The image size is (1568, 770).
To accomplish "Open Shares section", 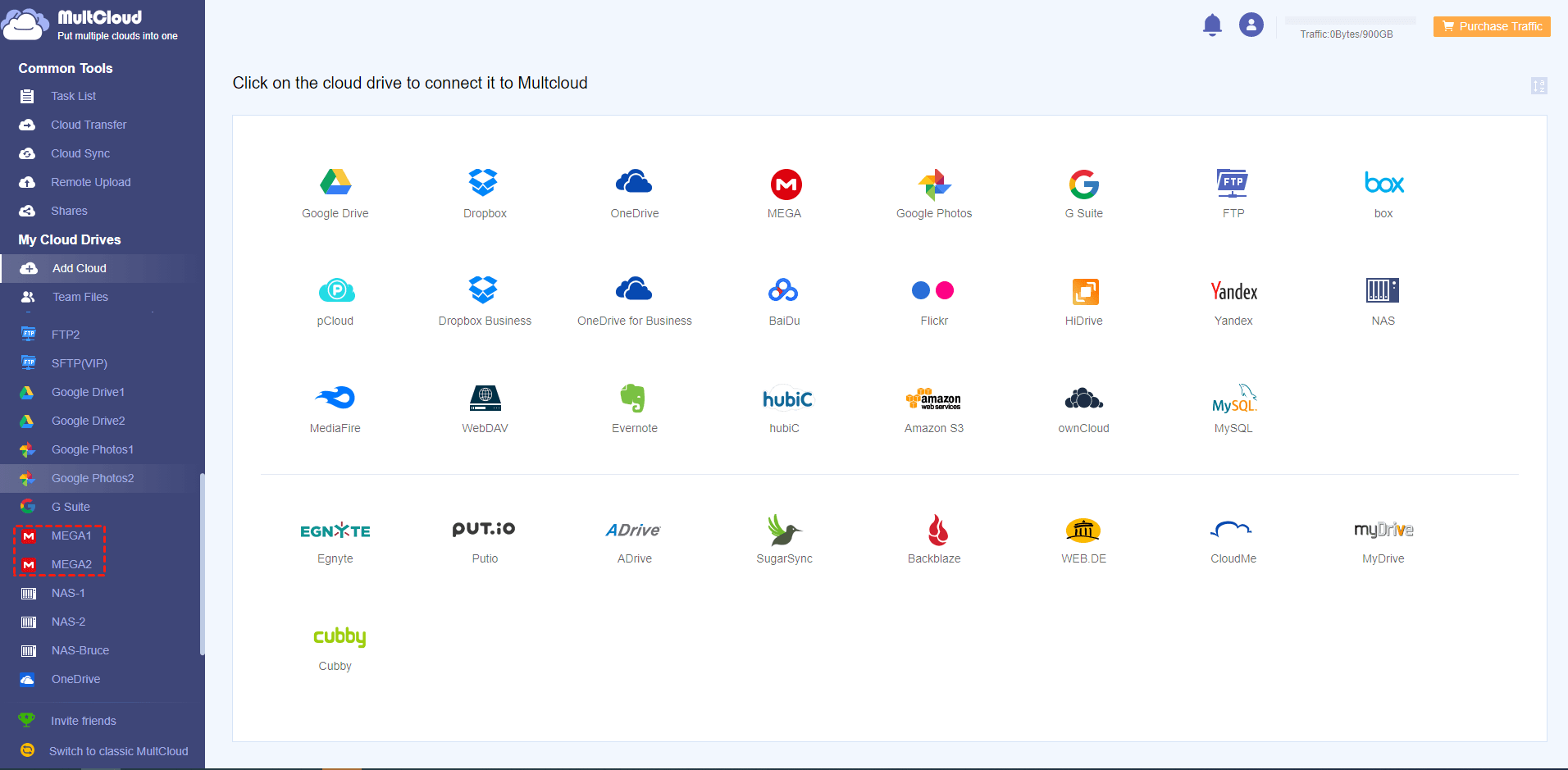I will (x=69, y=211).
